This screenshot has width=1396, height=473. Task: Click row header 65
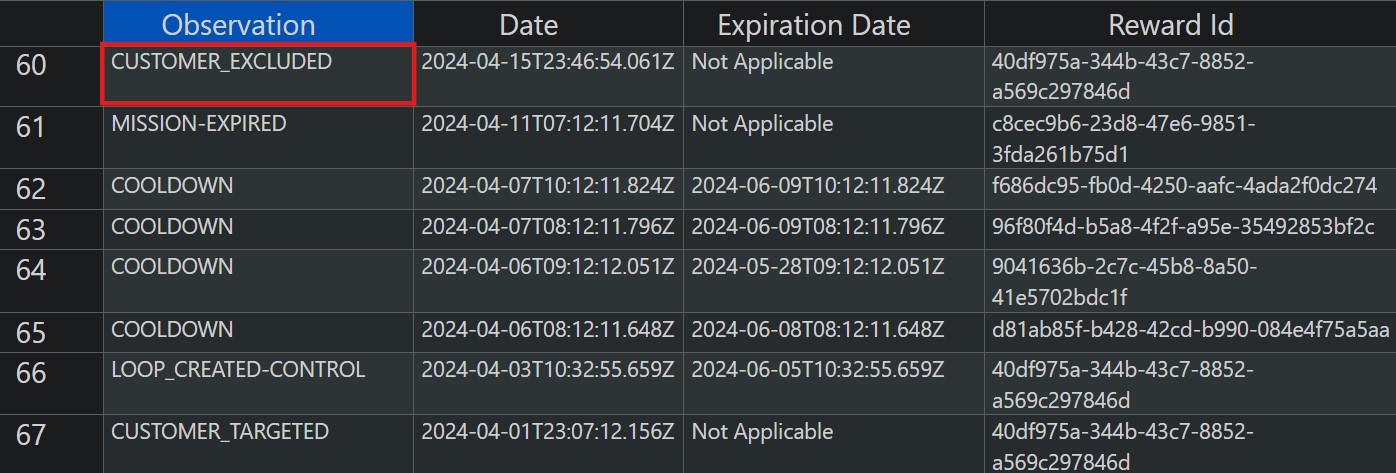pyautogui.click(x=32, y=332)
